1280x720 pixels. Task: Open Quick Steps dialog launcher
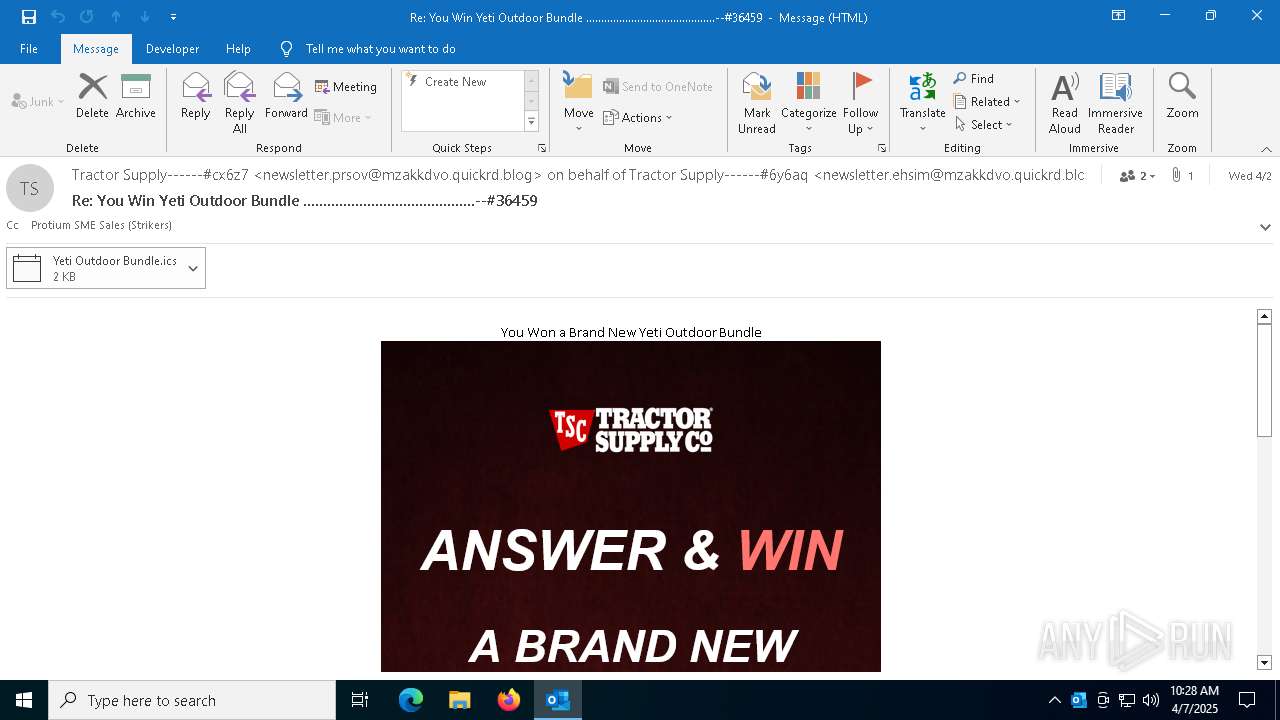[542, 148]
